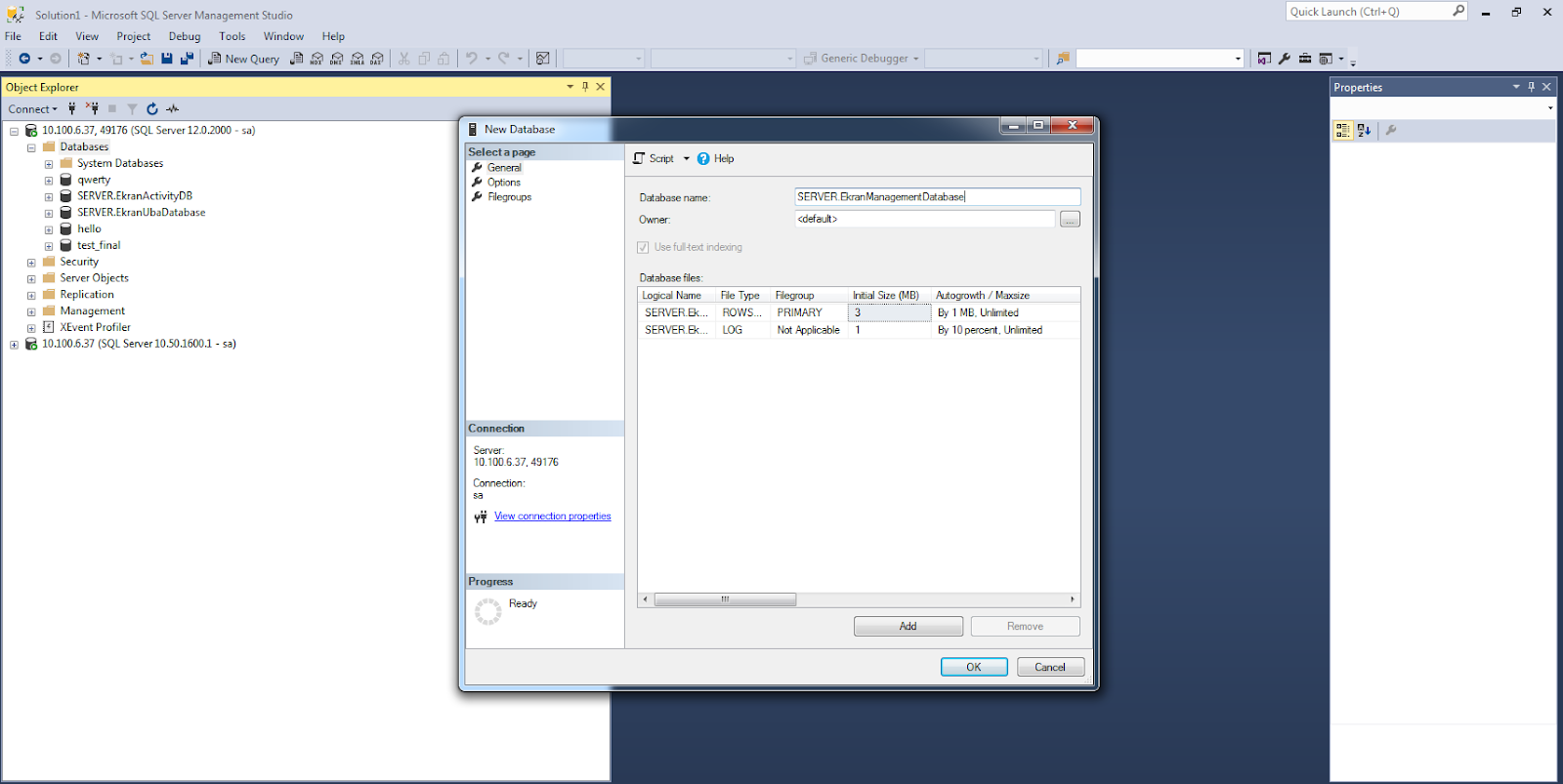Refresh the Object Explorer tree

pos(152,108)
